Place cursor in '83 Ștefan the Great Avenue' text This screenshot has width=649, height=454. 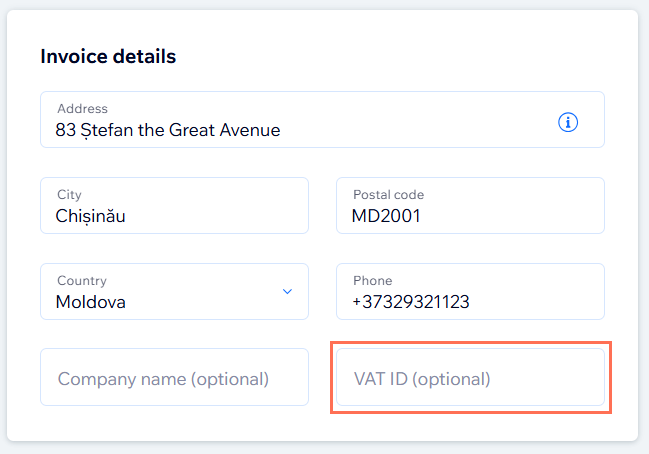[168, 130]
